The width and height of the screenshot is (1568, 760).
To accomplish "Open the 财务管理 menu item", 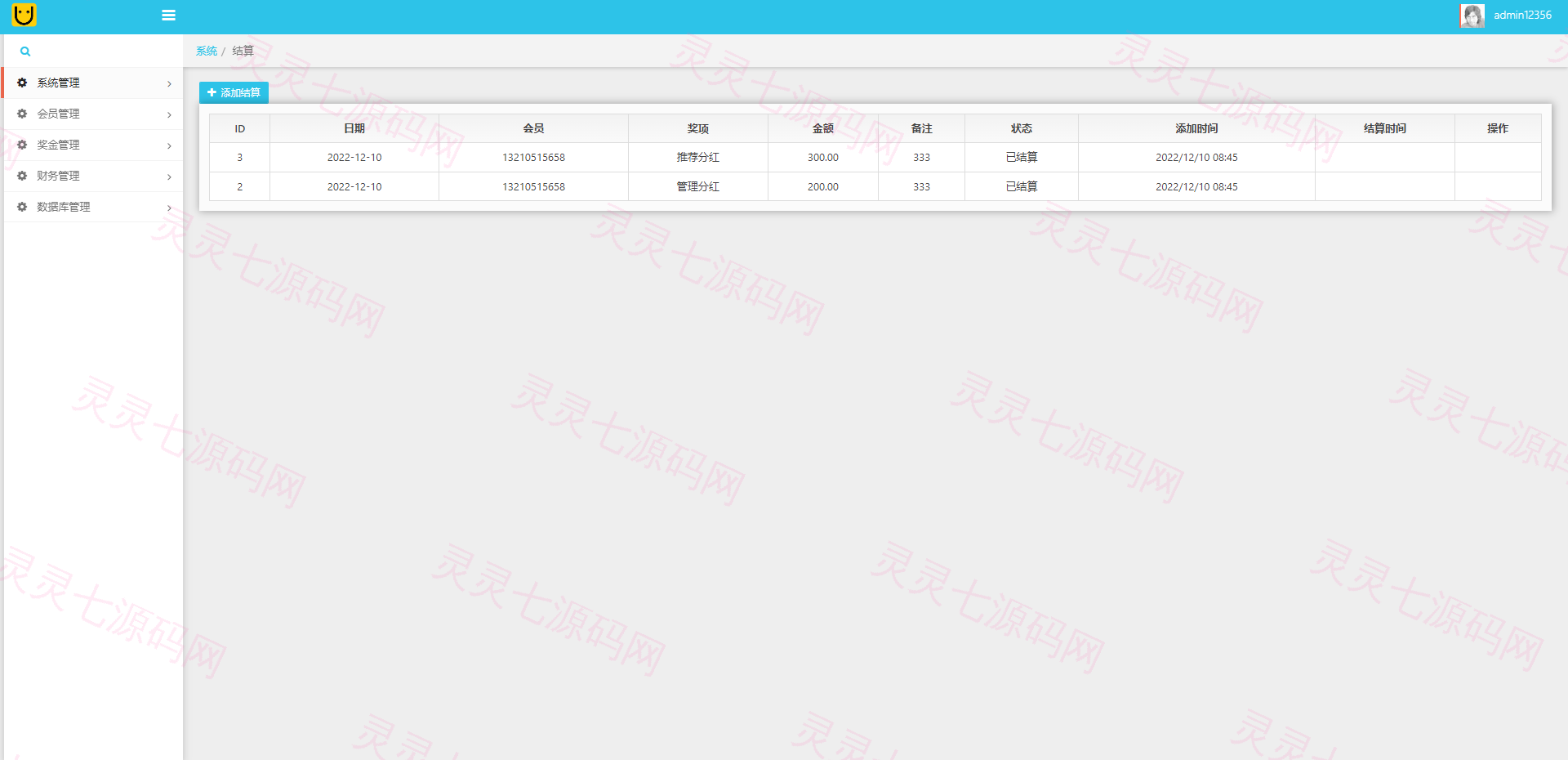I will pos(93,176).
